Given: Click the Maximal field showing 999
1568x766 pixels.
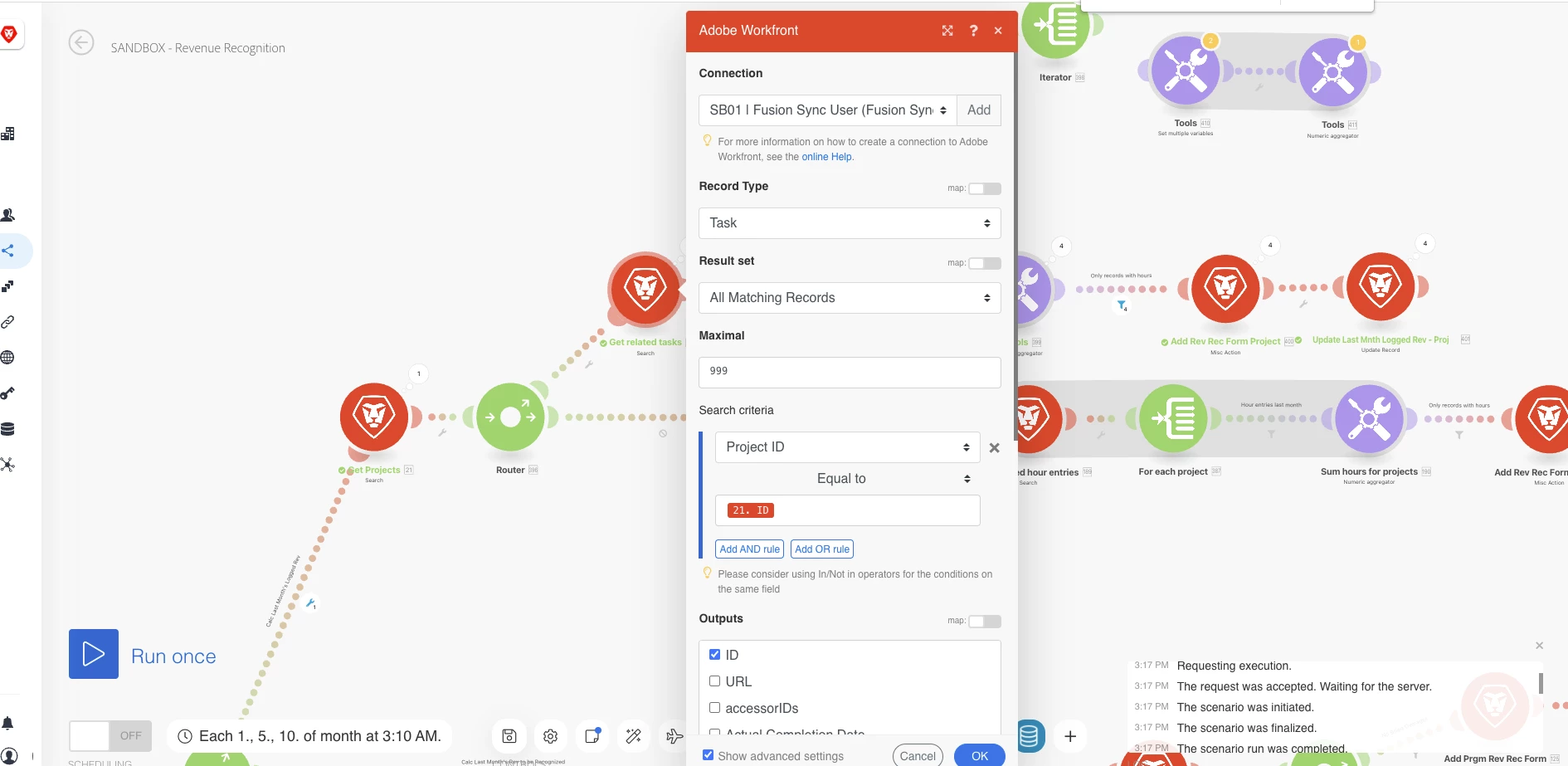Looking at the screenshot, I should [x=850, y=373].
